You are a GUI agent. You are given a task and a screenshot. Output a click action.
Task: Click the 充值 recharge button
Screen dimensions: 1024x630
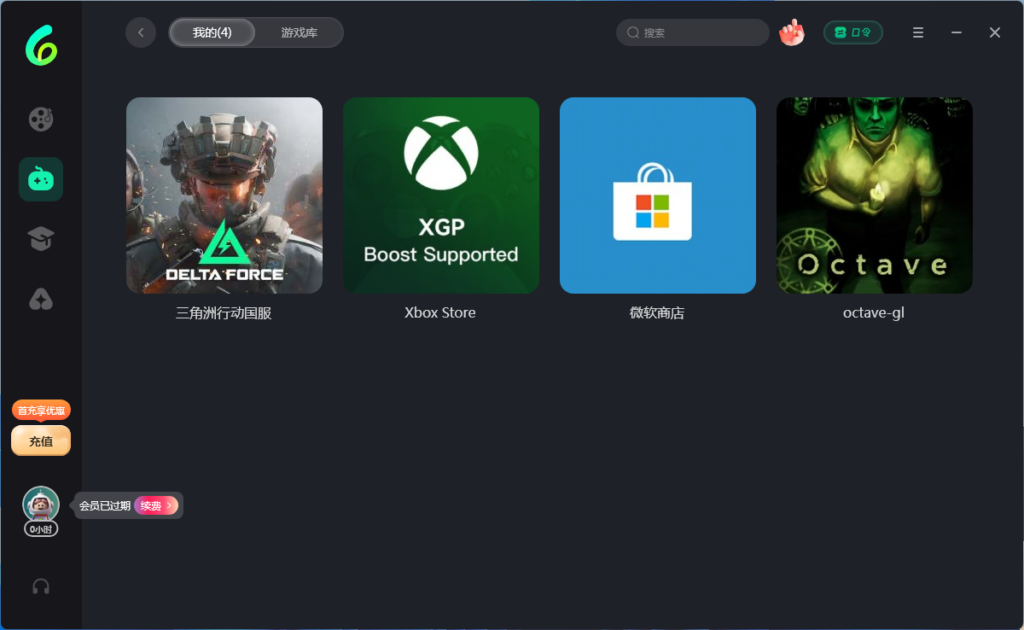40,441
